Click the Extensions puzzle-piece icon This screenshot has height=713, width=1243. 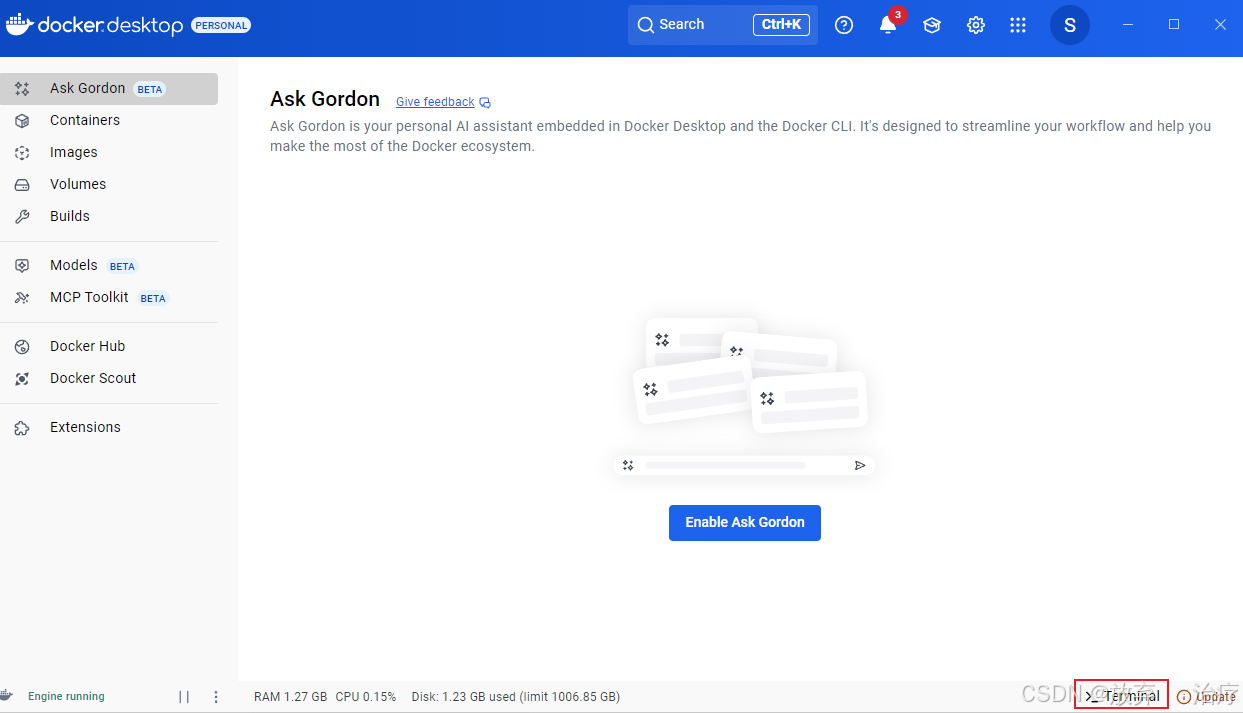point(22,427)
